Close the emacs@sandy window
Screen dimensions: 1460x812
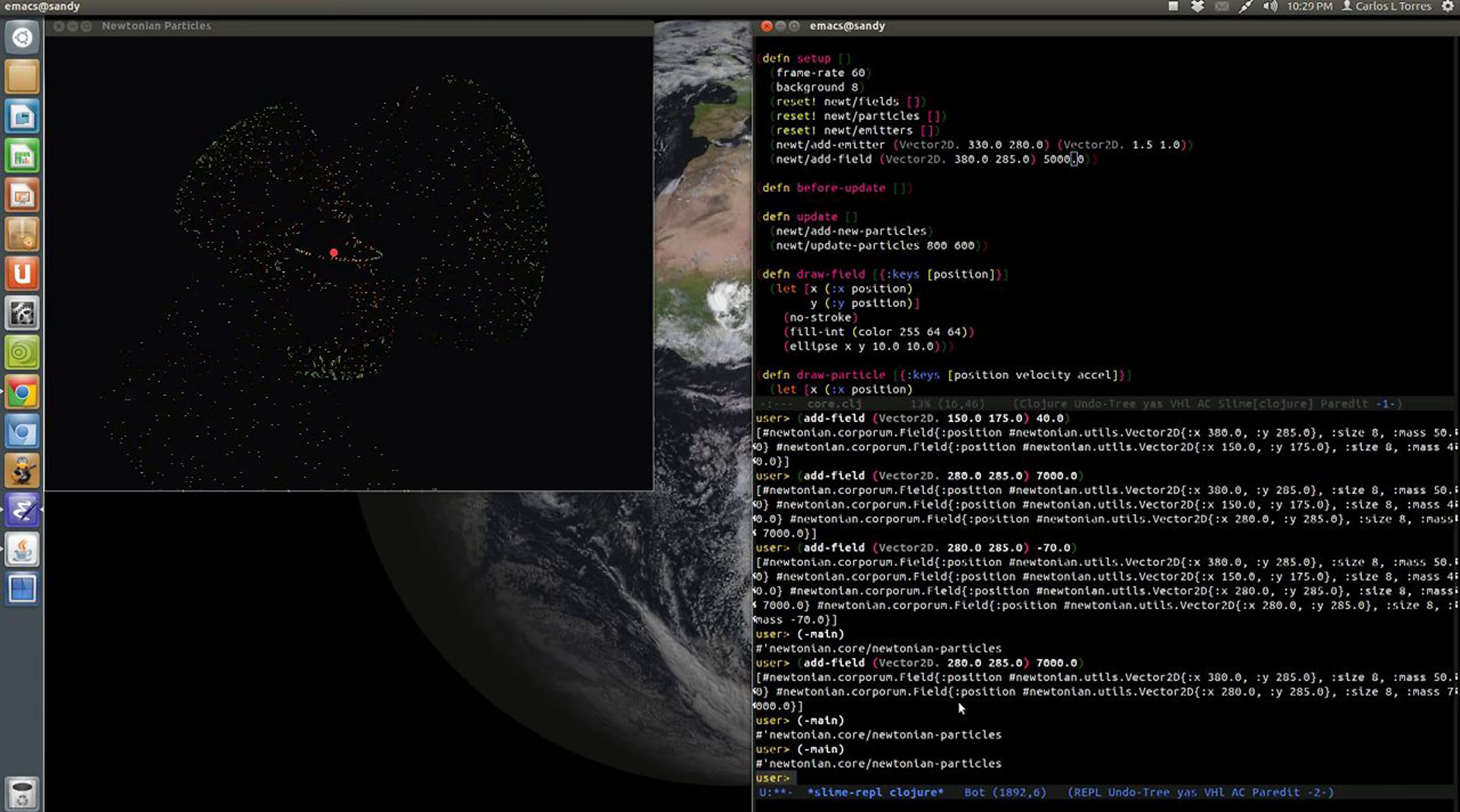(766, 26)
